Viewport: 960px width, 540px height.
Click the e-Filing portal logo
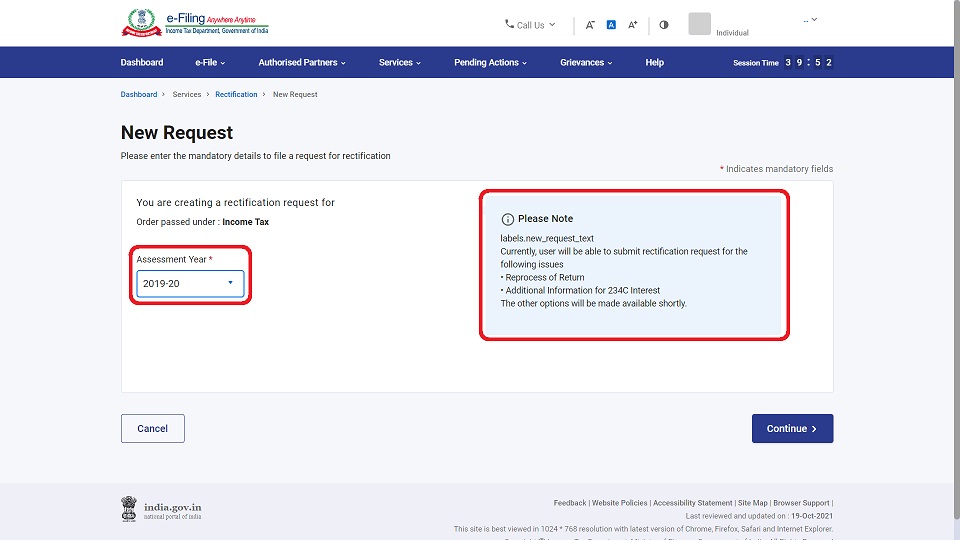(195, 23)
